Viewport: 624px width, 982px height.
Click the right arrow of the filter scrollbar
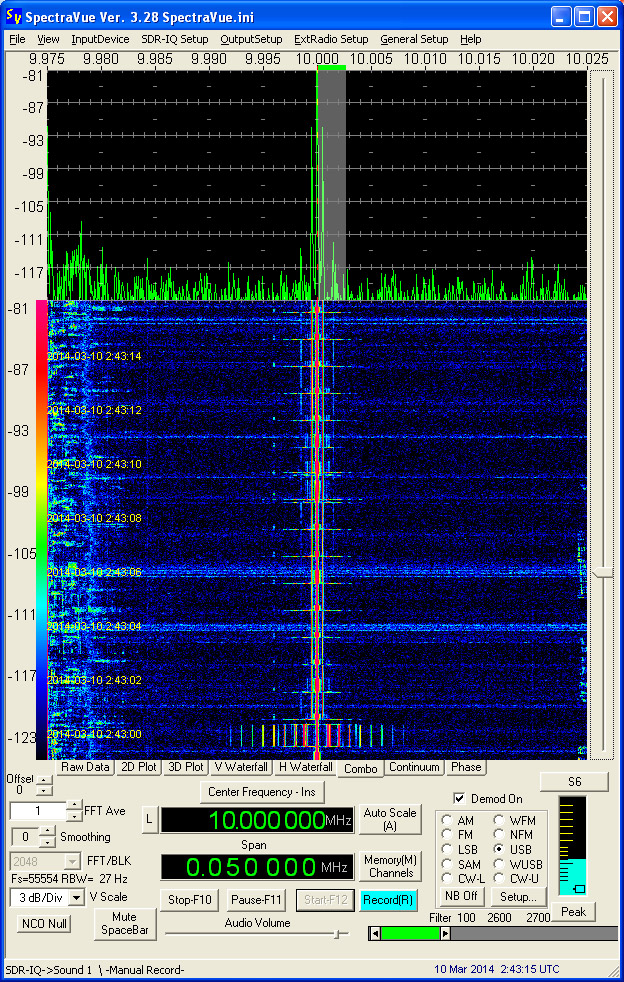point(445,934)
